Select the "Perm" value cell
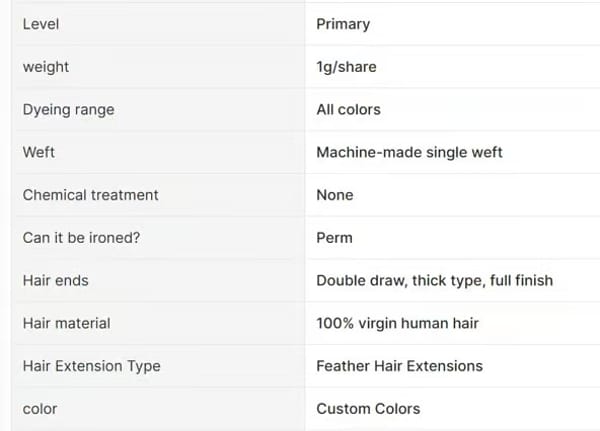Screen dimensions: 600x431 pyautogui.click(x=334, y=238)
